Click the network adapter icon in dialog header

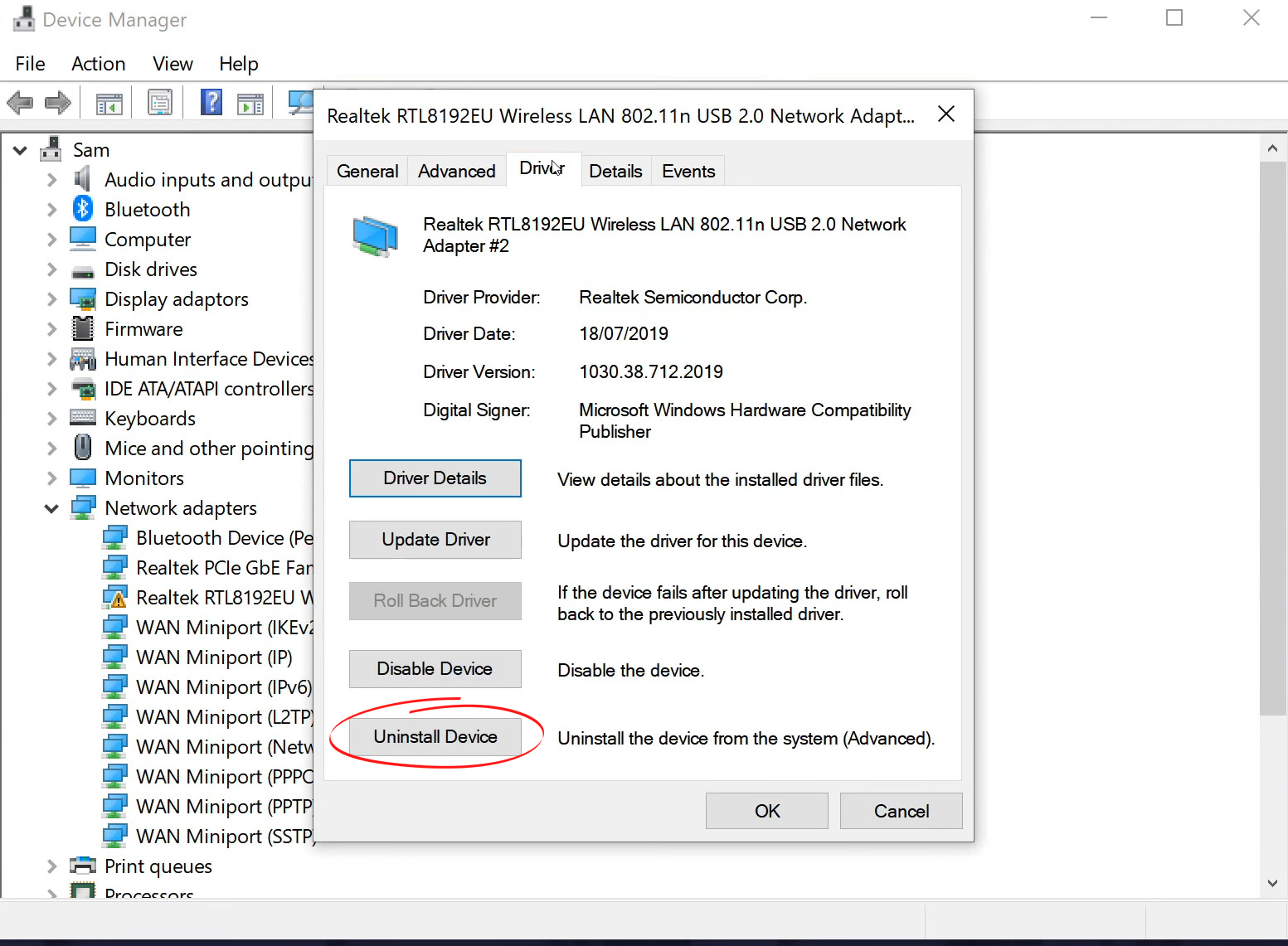click(375, 235)
